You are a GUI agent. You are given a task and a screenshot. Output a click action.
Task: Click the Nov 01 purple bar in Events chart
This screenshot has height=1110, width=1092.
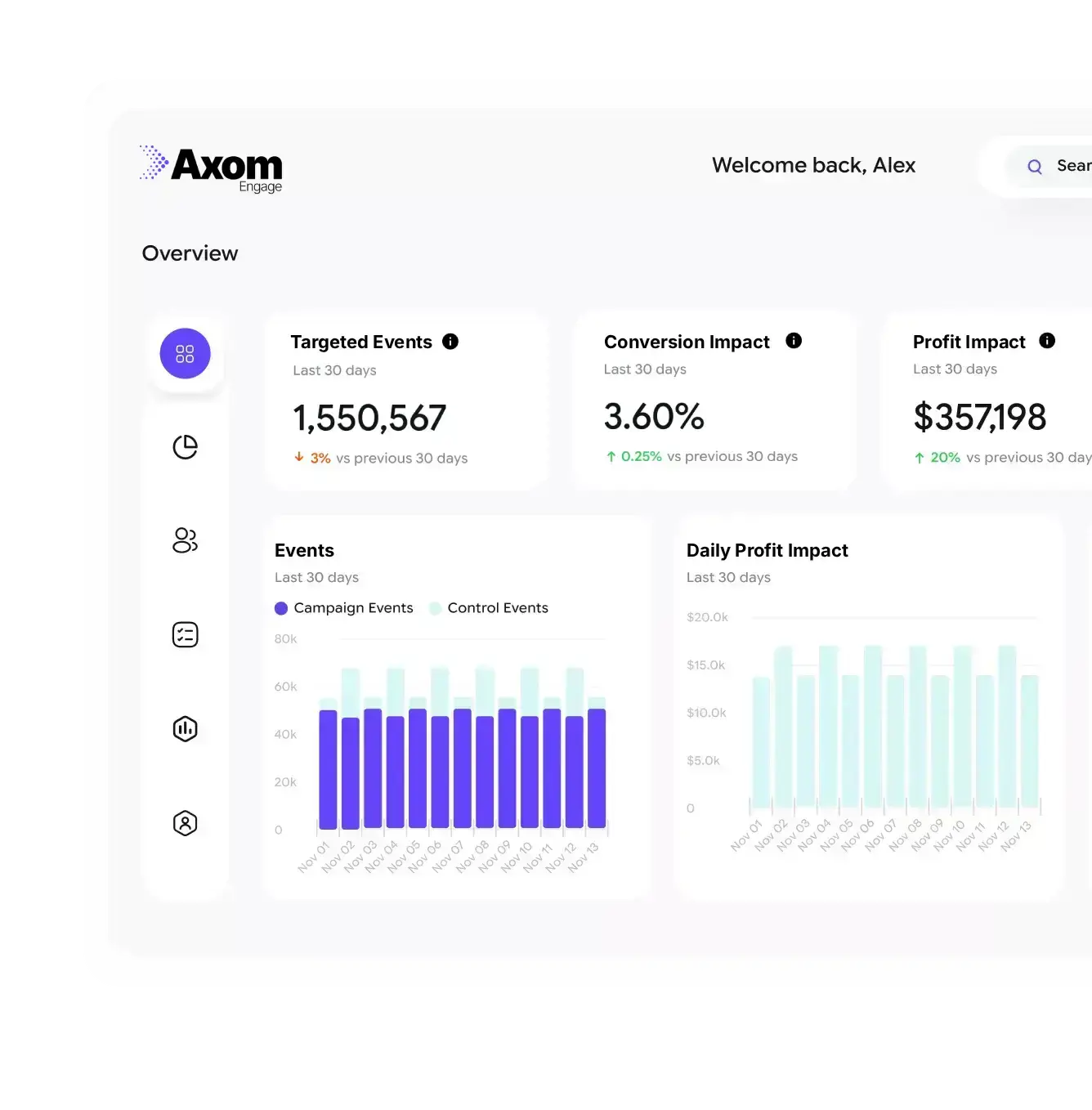(x=328, y=770)
